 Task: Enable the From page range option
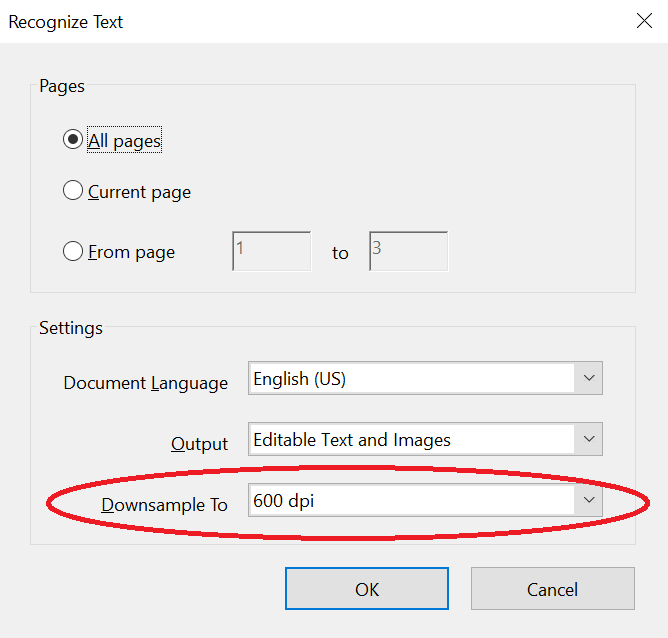pos(73,251)
